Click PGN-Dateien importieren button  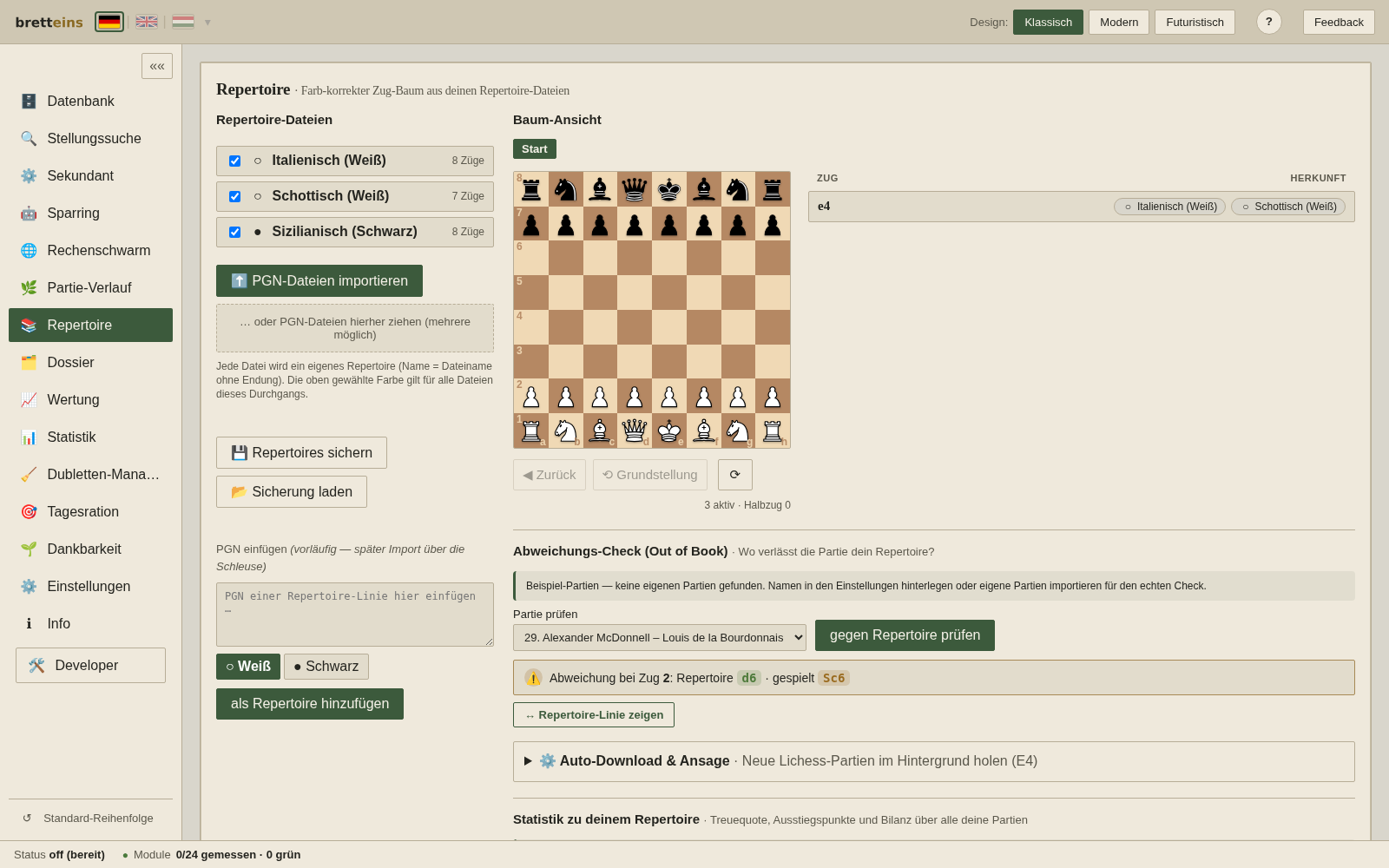pos(319,281)
